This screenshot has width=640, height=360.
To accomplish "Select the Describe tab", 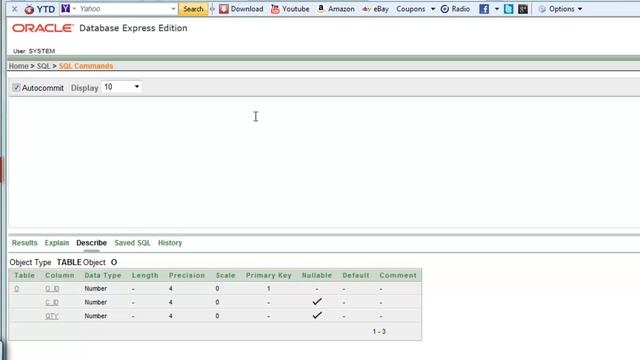I will [x=91, y=243].
